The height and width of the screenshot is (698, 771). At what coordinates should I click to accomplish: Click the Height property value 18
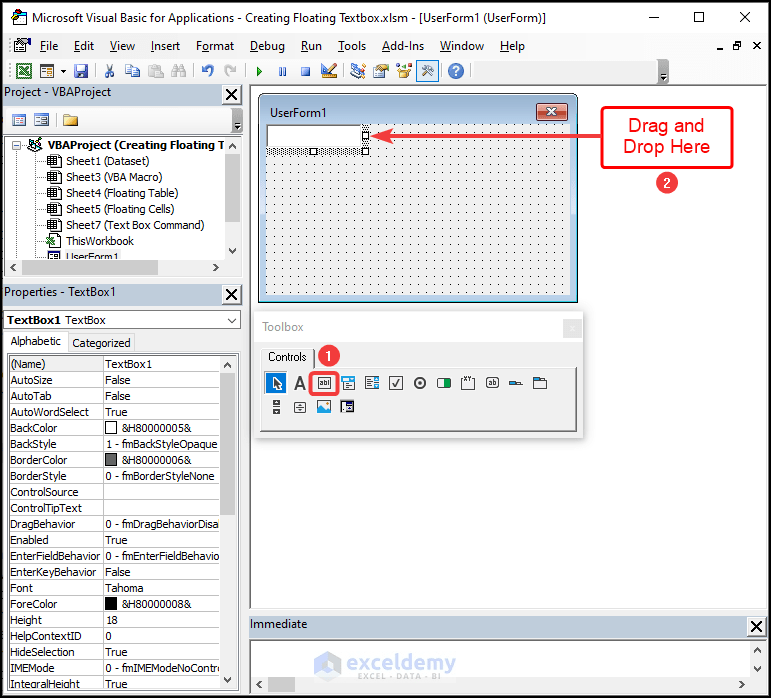[x=161, y=620]
